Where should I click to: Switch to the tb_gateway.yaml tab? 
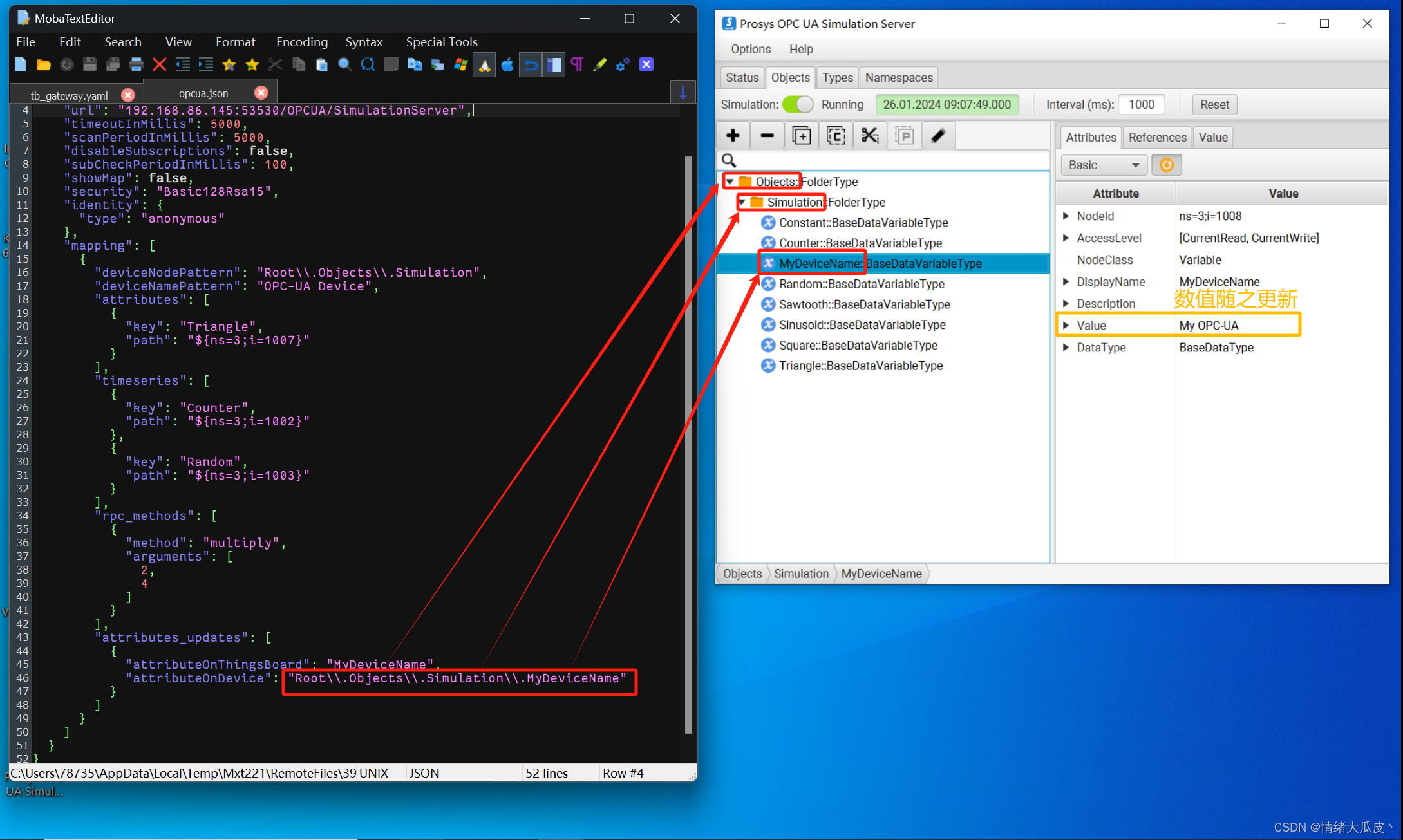point(69,96)
